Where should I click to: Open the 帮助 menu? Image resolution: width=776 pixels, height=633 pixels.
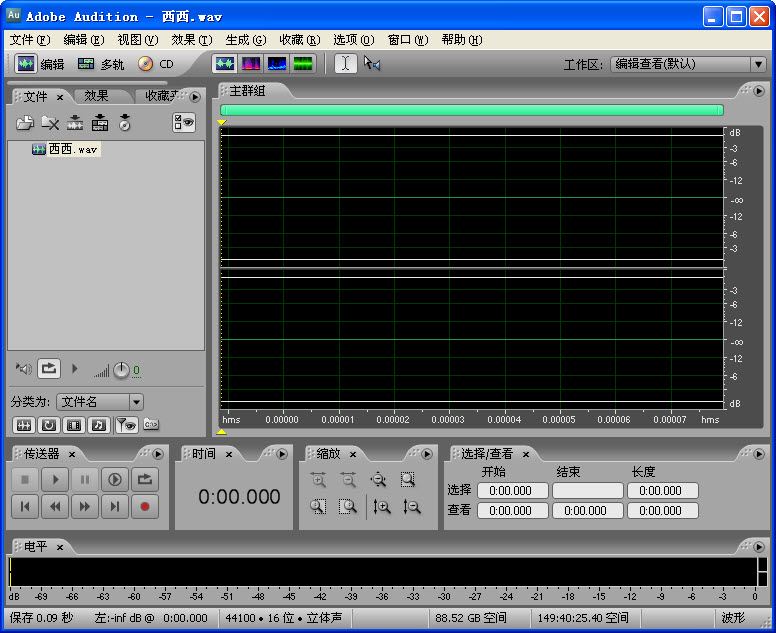pyautogui.click(x=462, y=40)
